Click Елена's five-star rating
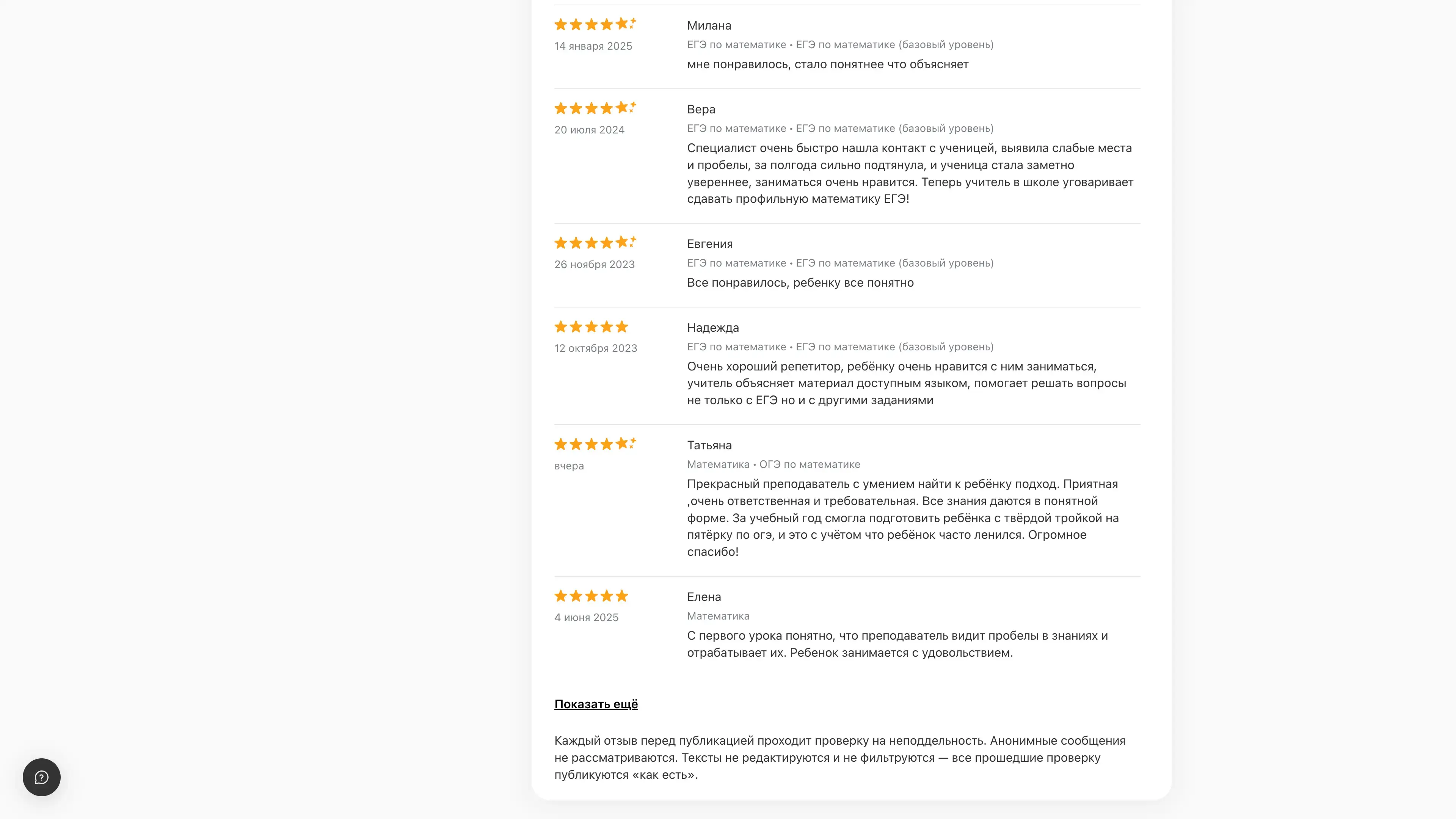 point(591,596)
